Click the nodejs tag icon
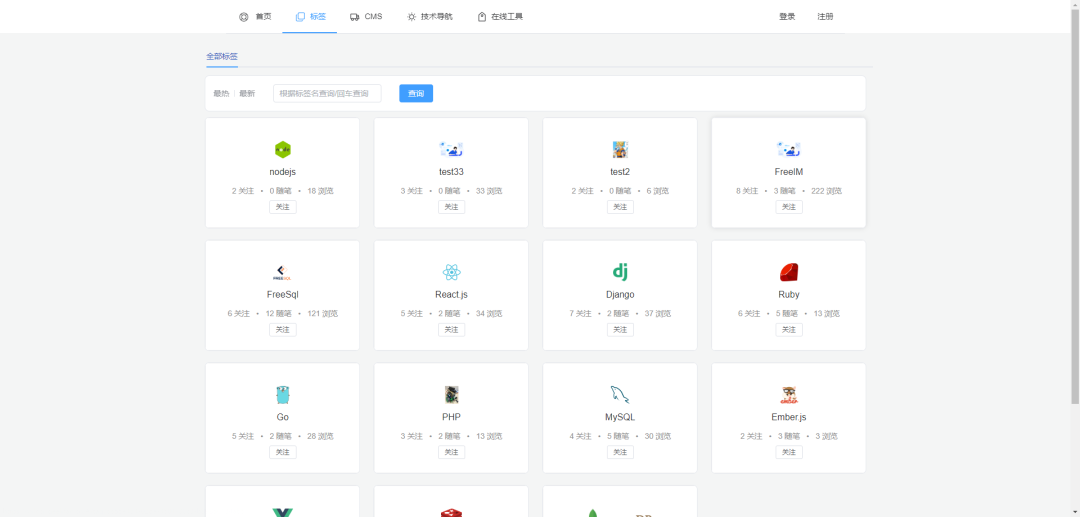This screenshot has width=1080, height=517. (282, 150)
